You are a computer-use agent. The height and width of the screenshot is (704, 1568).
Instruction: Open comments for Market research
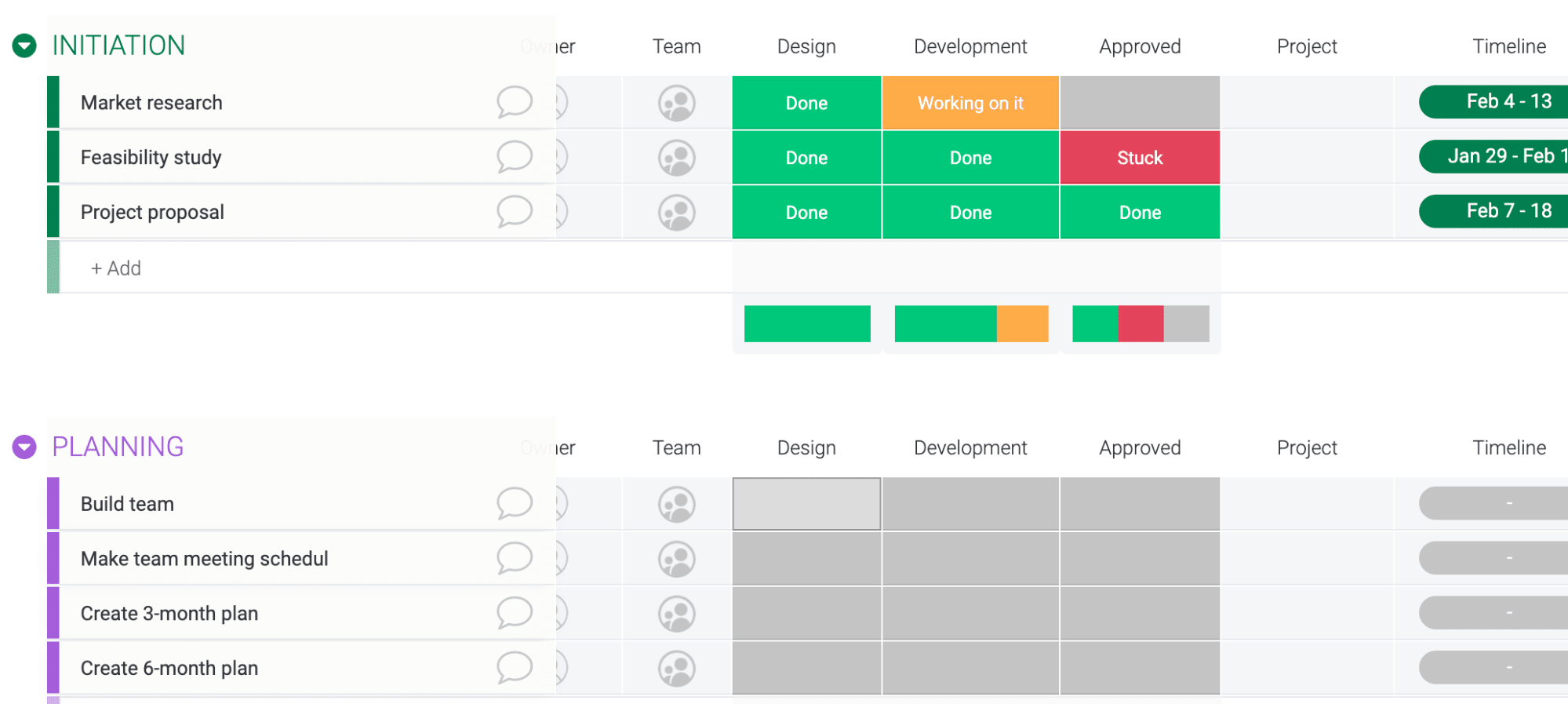(x=515, y=102)
